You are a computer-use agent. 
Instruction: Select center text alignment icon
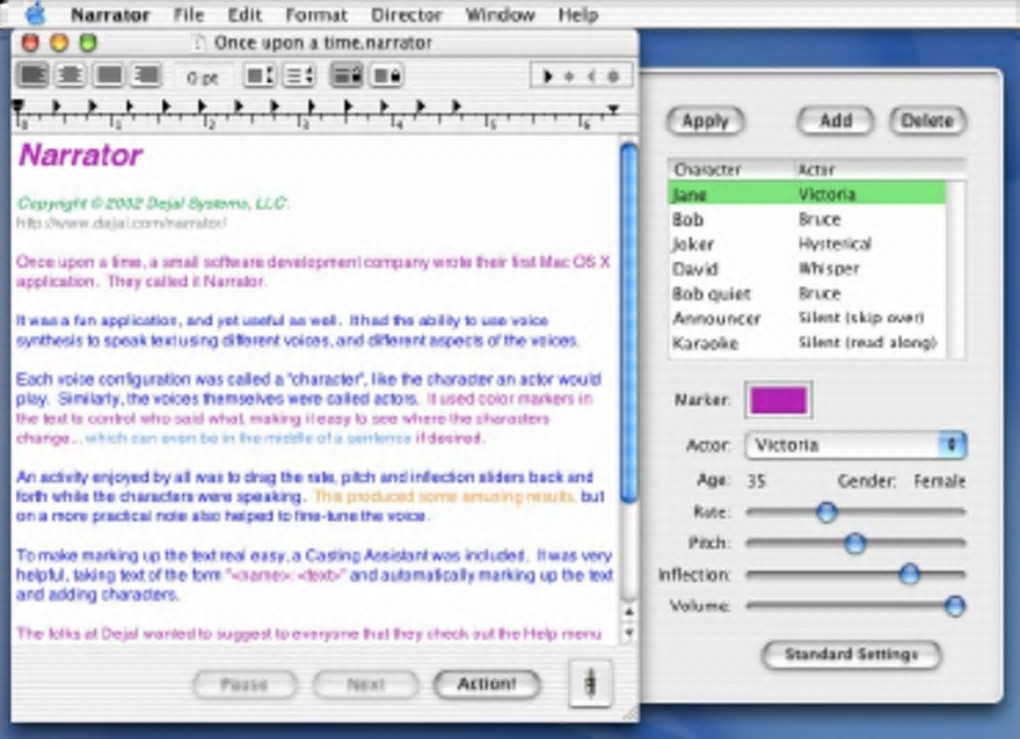70,75
